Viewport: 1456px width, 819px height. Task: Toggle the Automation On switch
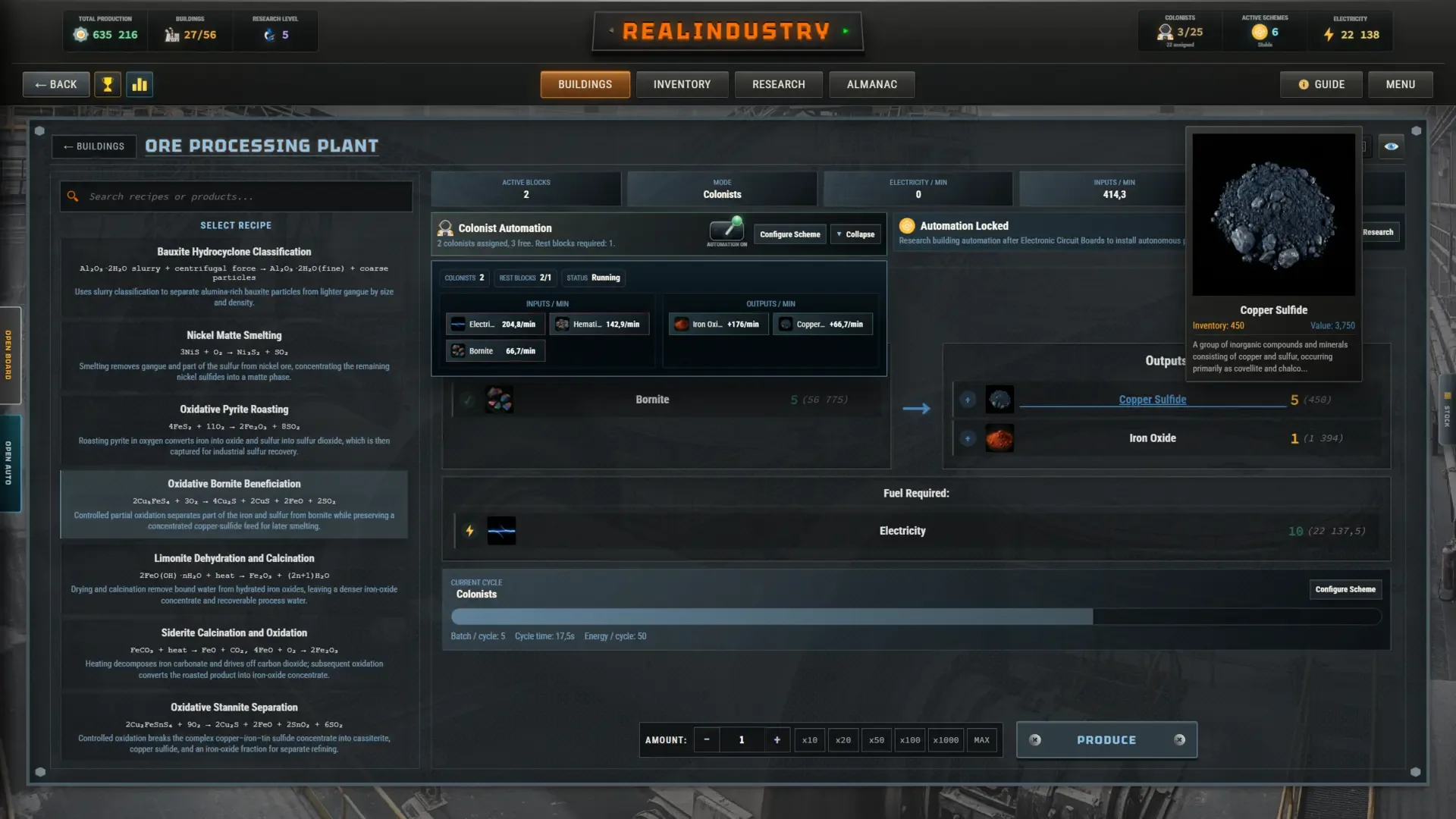pyautogui.click(x=726, y=230)
